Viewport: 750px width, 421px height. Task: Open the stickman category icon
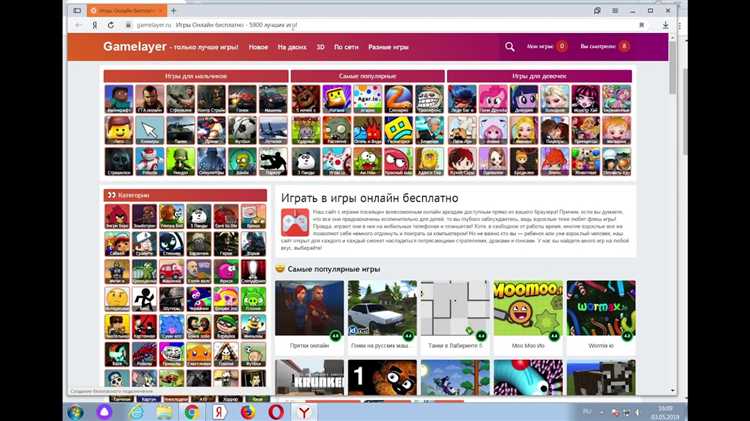click(144, 299)
